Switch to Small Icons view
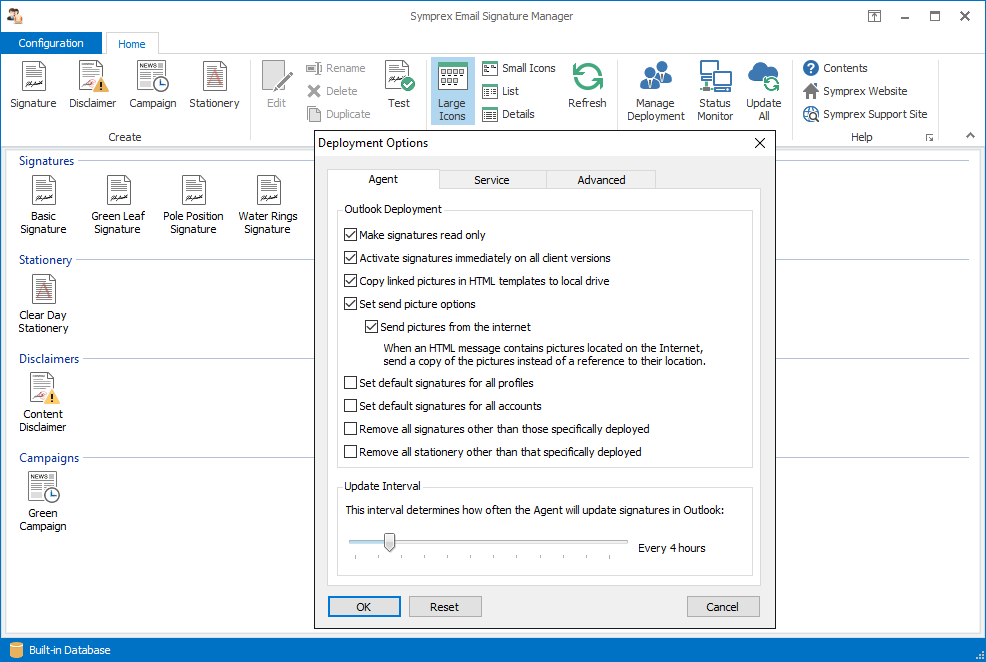This screenshot has width=986, height=662. 519,68
